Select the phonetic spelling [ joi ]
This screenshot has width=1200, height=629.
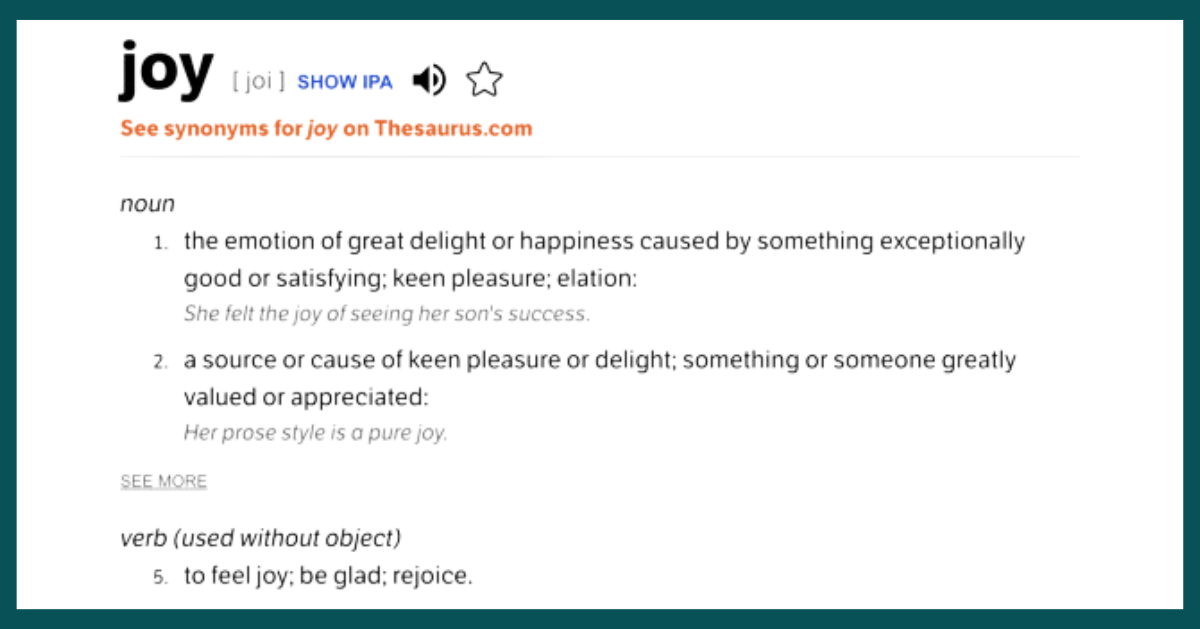(x=259, y=82)
